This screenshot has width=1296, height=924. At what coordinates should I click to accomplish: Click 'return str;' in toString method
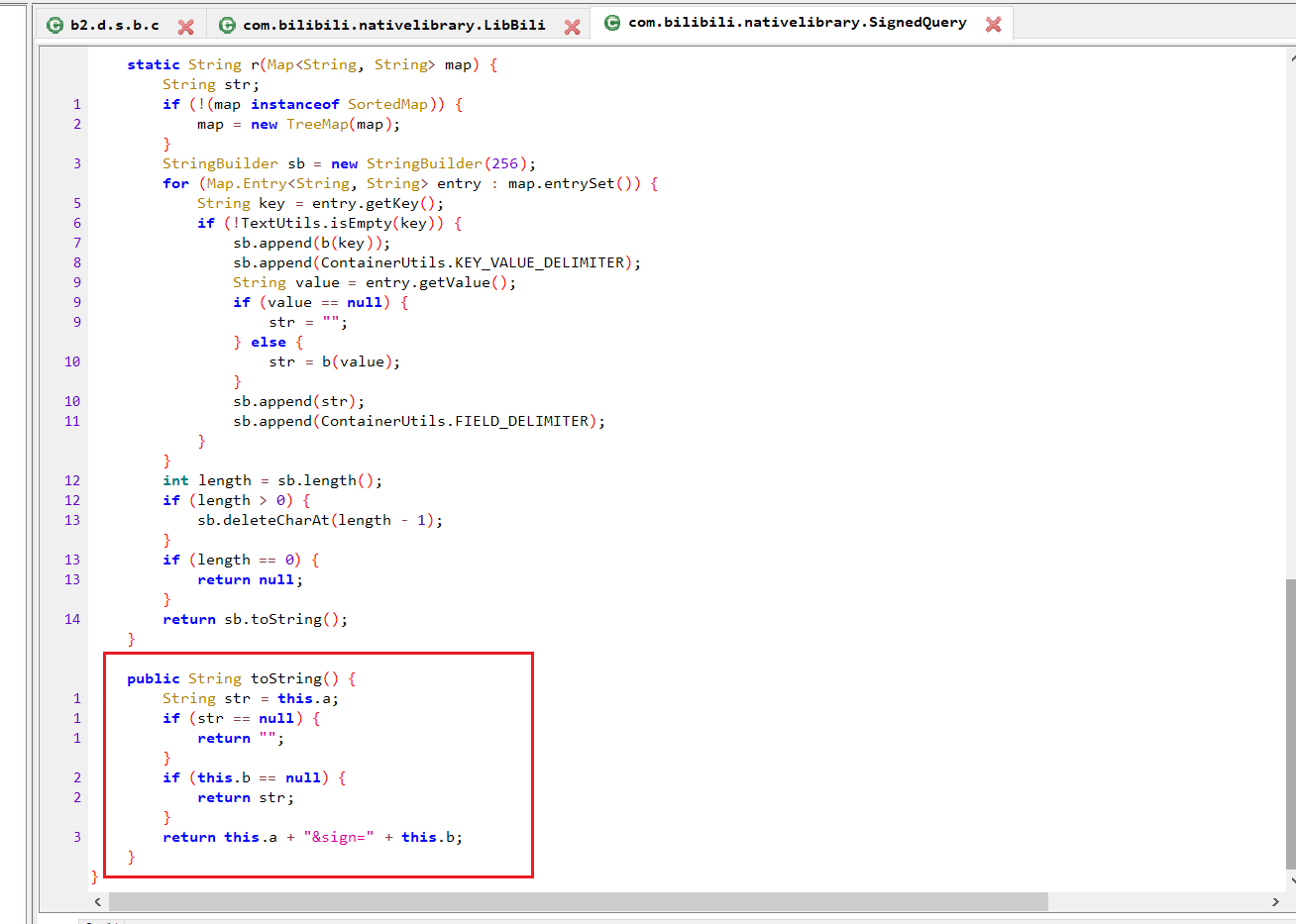tap(246, 797)
